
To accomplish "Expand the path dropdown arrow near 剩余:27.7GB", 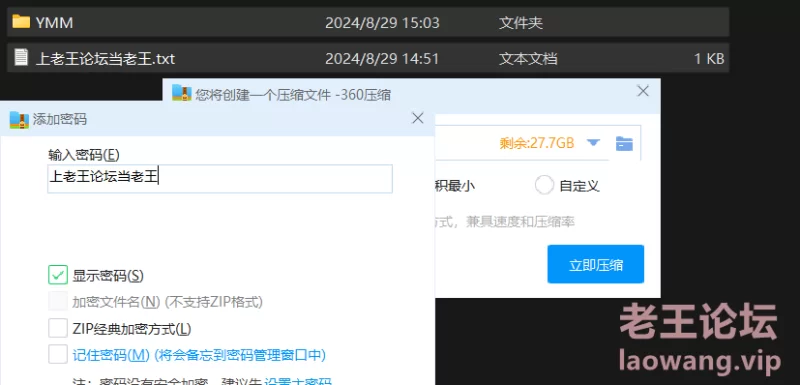I will (593, 143).
